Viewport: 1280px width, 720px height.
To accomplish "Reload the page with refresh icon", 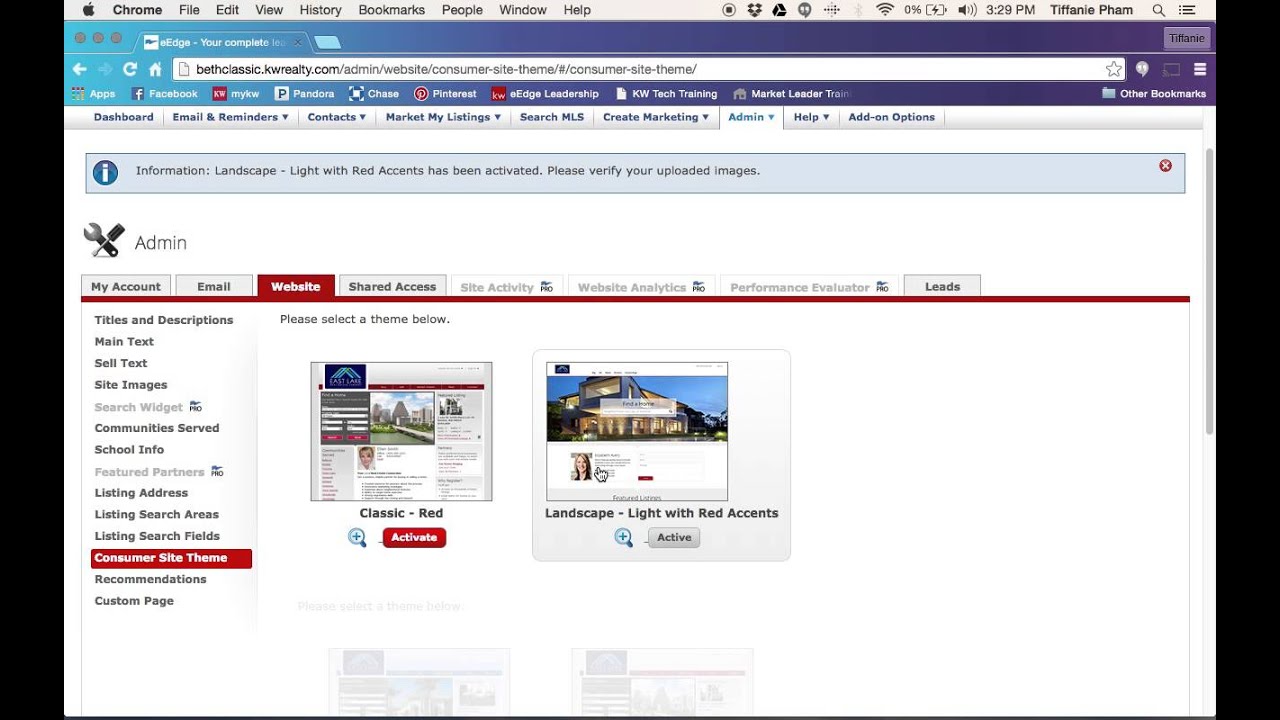I will click(130, 69).
